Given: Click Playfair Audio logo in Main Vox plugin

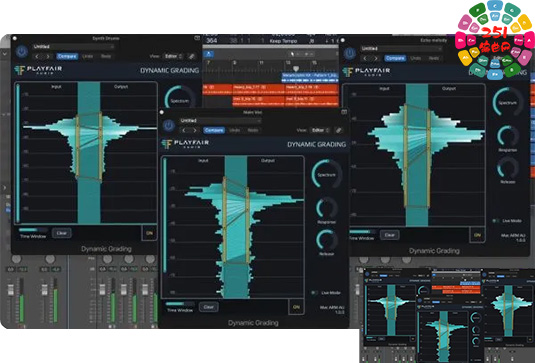Looking at the screenshot, I should [x=185, y=144].
